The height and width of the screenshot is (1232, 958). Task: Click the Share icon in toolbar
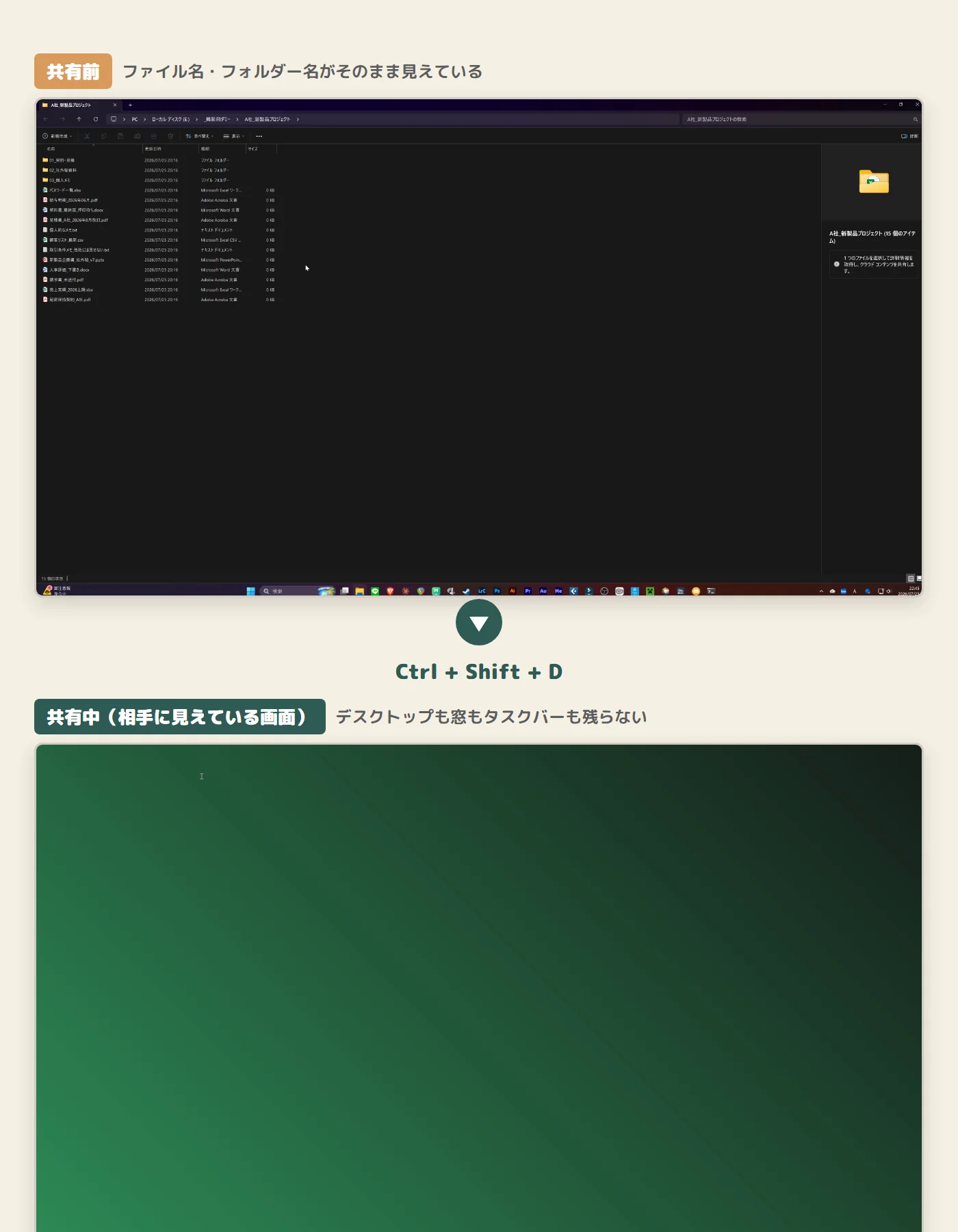pyautogui.click(x=154, y=136)
